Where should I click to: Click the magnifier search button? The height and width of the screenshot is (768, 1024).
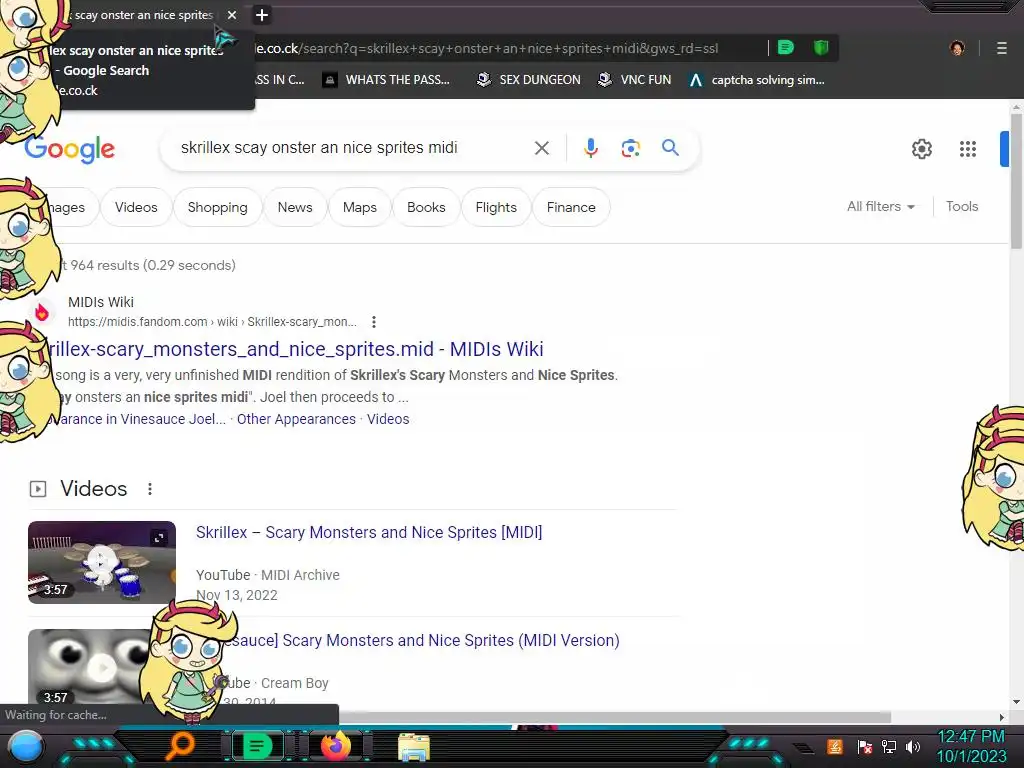pos(670,148)
